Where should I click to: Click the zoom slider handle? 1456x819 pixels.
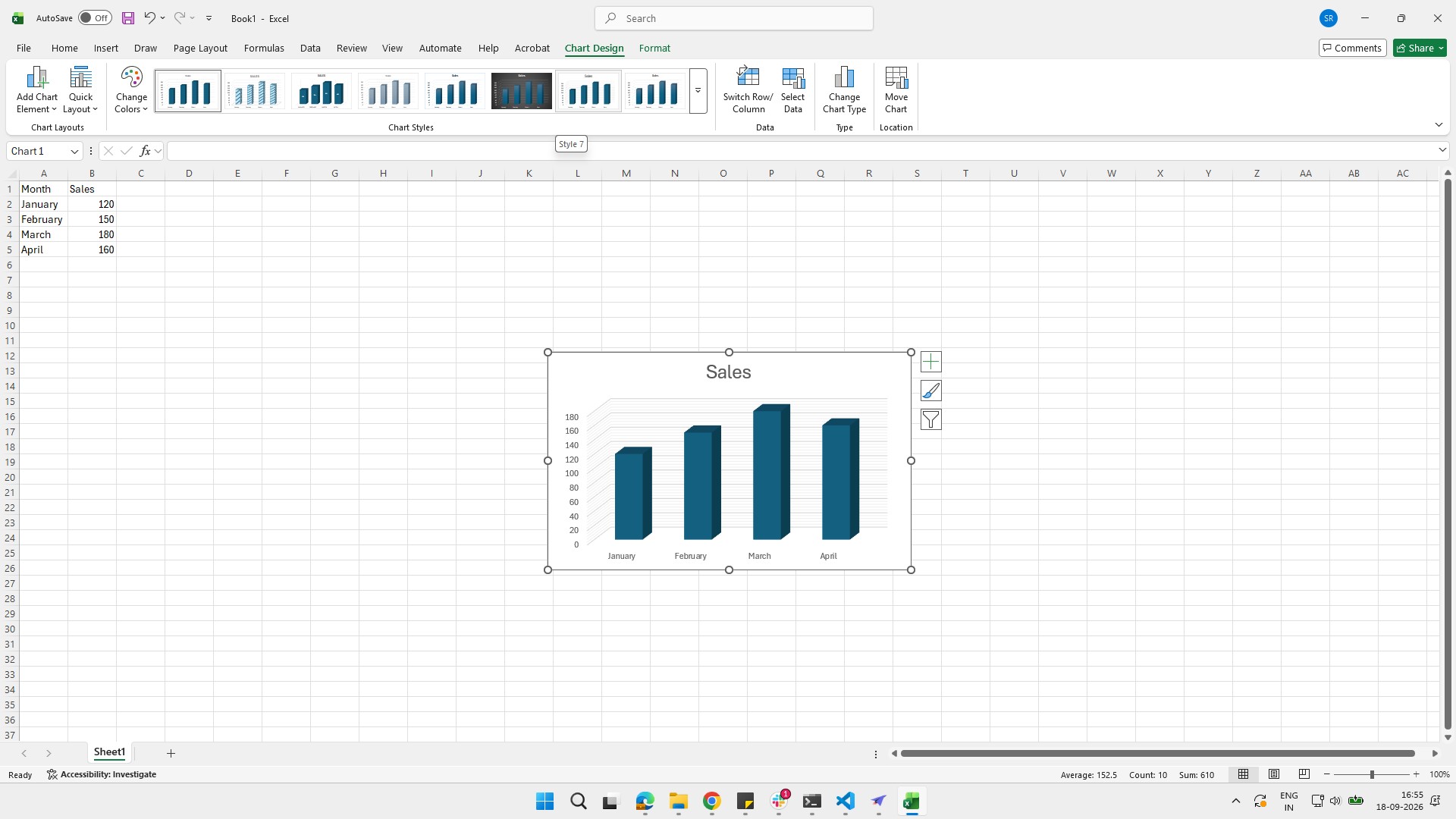pyautogui.click(x=1371, y=774)
